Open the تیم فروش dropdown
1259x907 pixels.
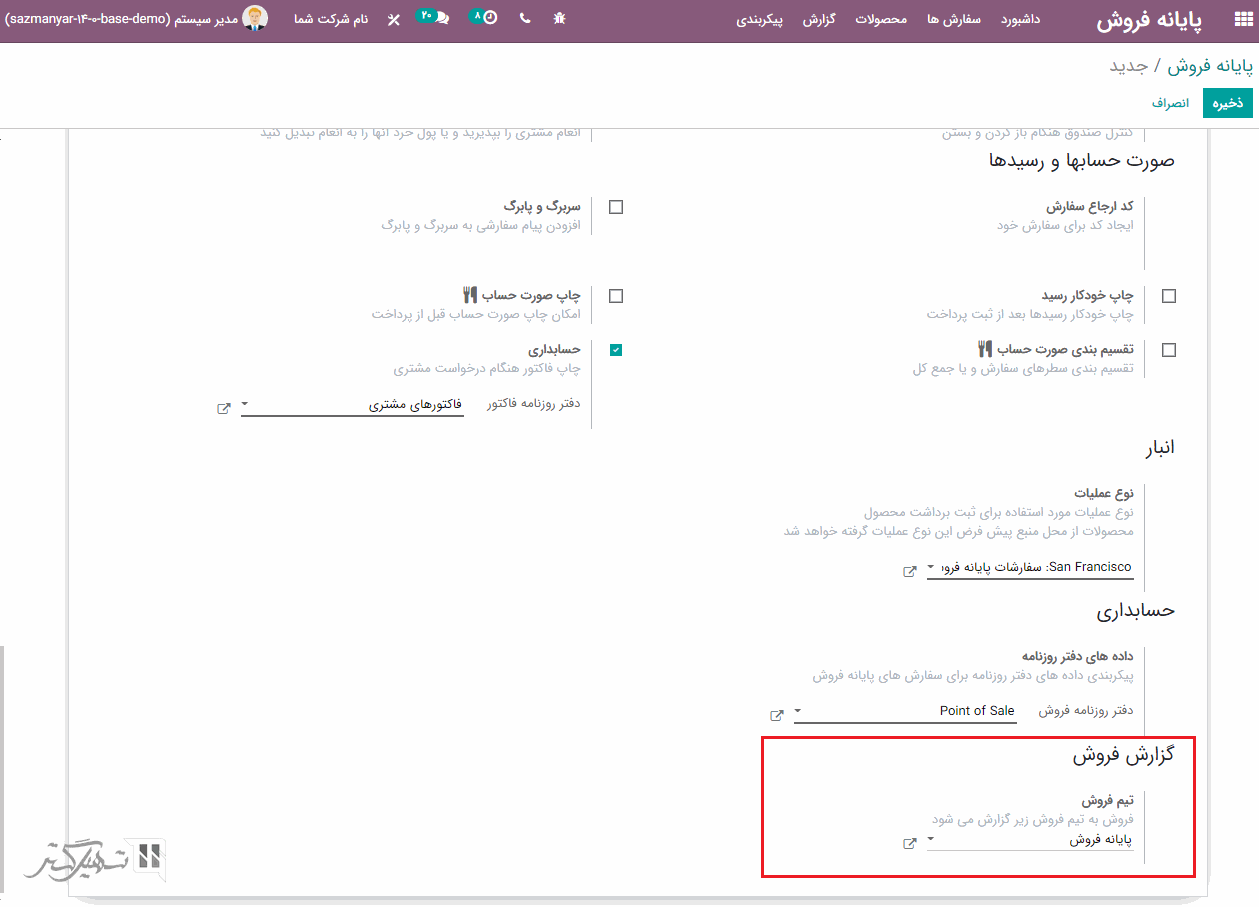(x=1030, y=840)
